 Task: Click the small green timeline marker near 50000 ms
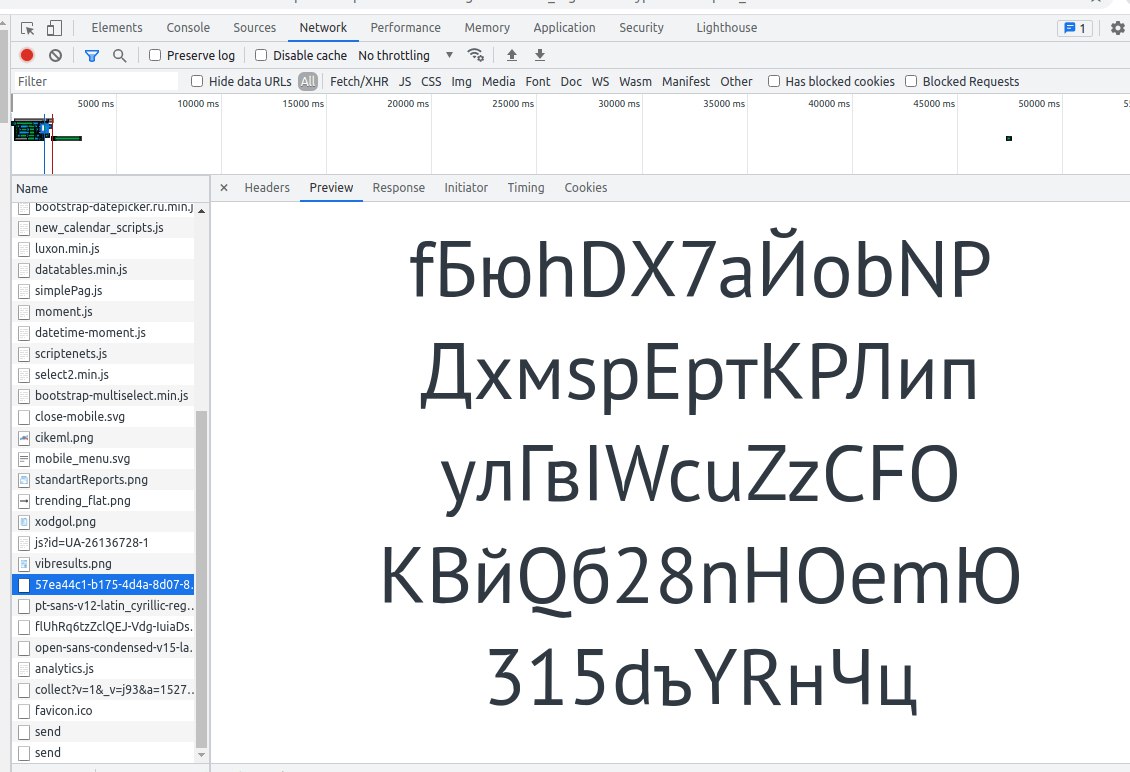(x=1009, y=138)
